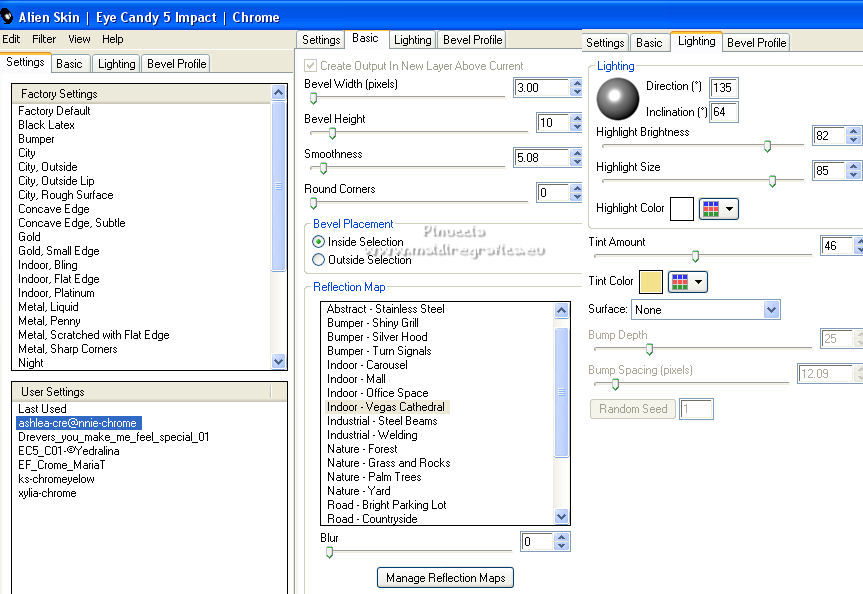
Task: Choose Road - Bright Parking Lot reflection map
Action: [x=386, y=505]
